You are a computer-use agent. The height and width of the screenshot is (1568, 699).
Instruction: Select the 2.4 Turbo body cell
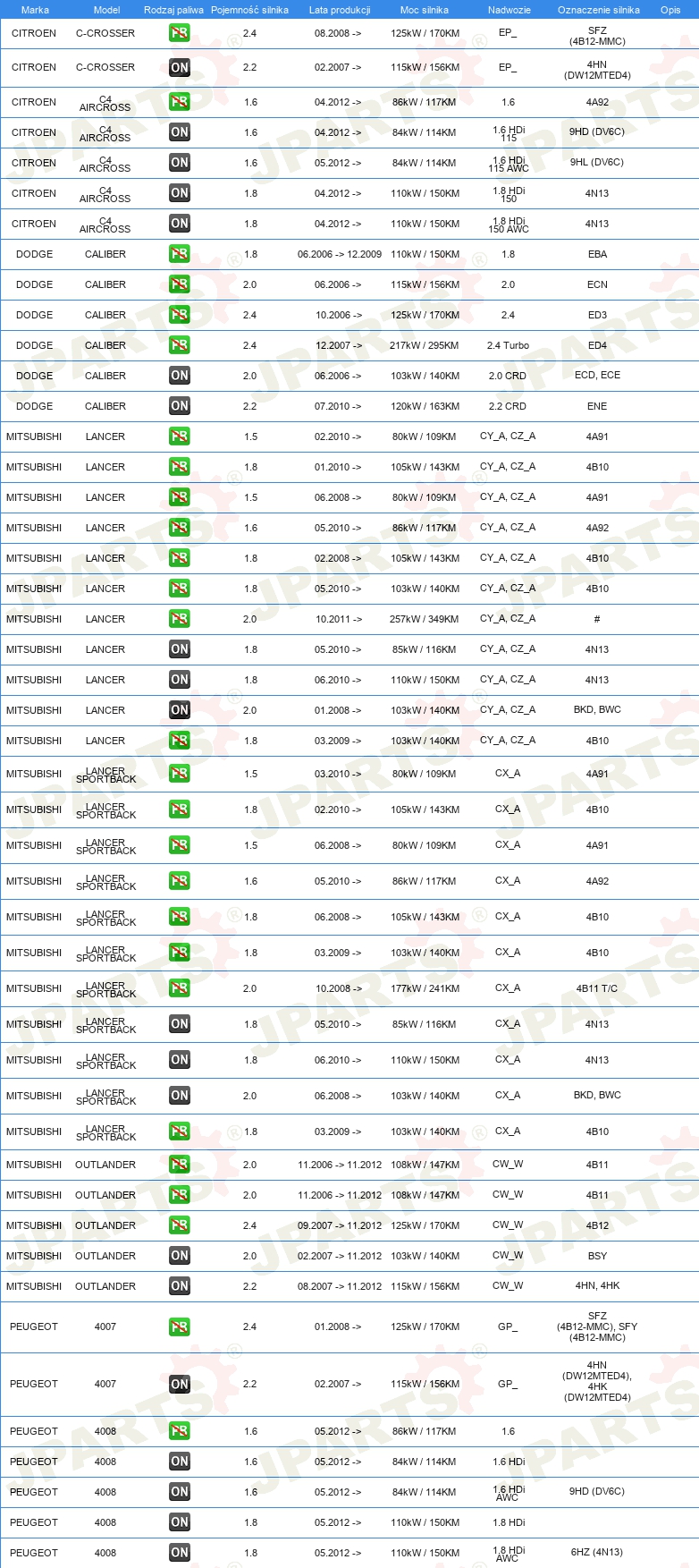[508, 345]
